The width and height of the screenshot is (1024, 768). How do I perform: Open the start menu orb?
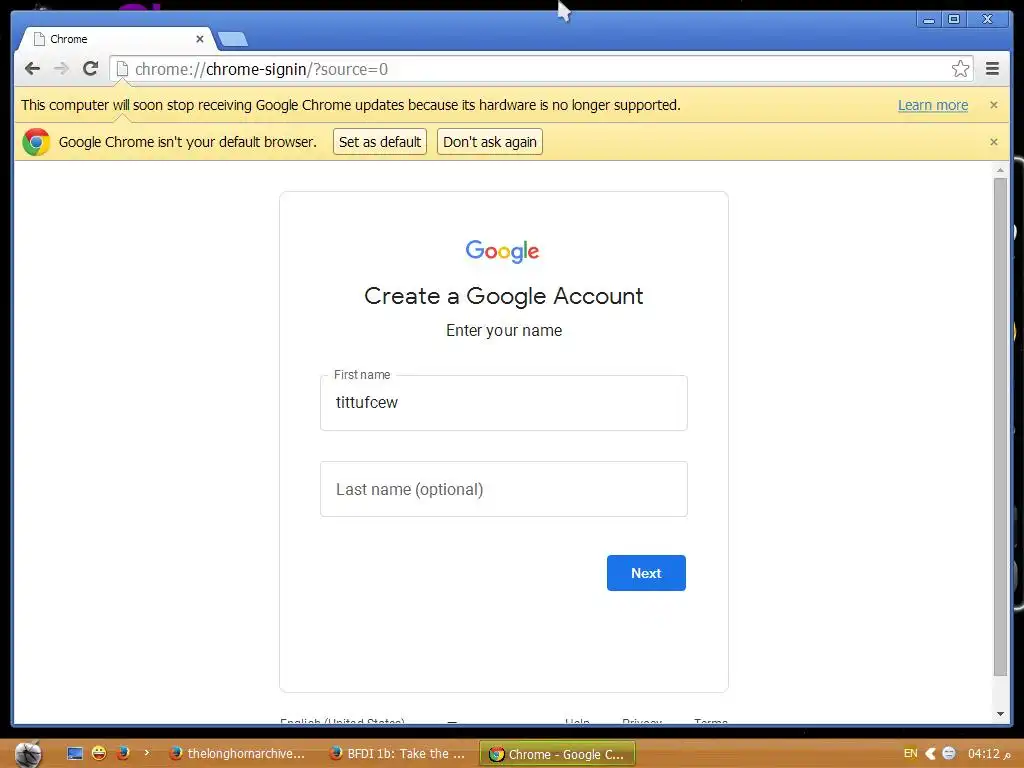pyautogui.click(x=28, y=754)
